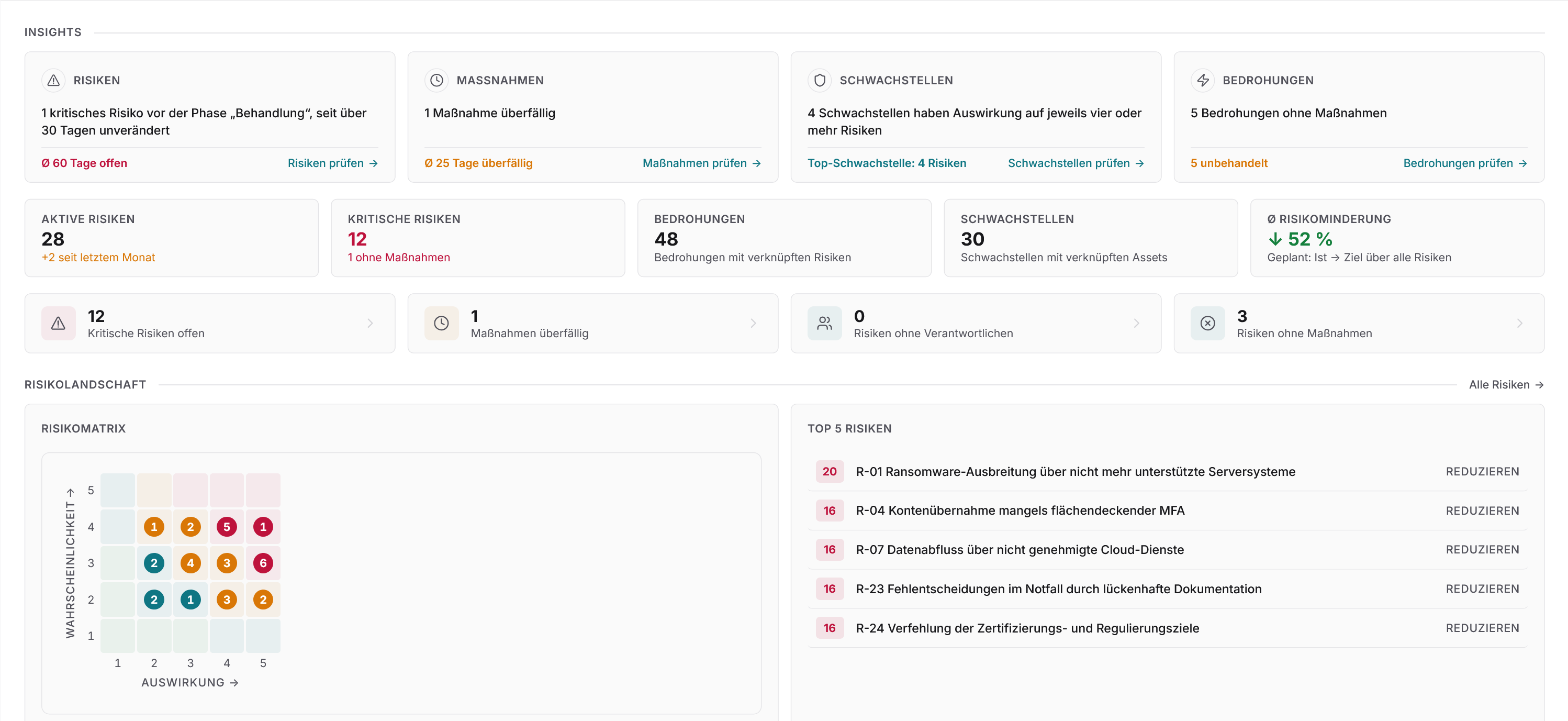Click the warning triangle icon beside RISIKEN heading
This screenshot has width=1568, height=721.
(x=53, y=81)
